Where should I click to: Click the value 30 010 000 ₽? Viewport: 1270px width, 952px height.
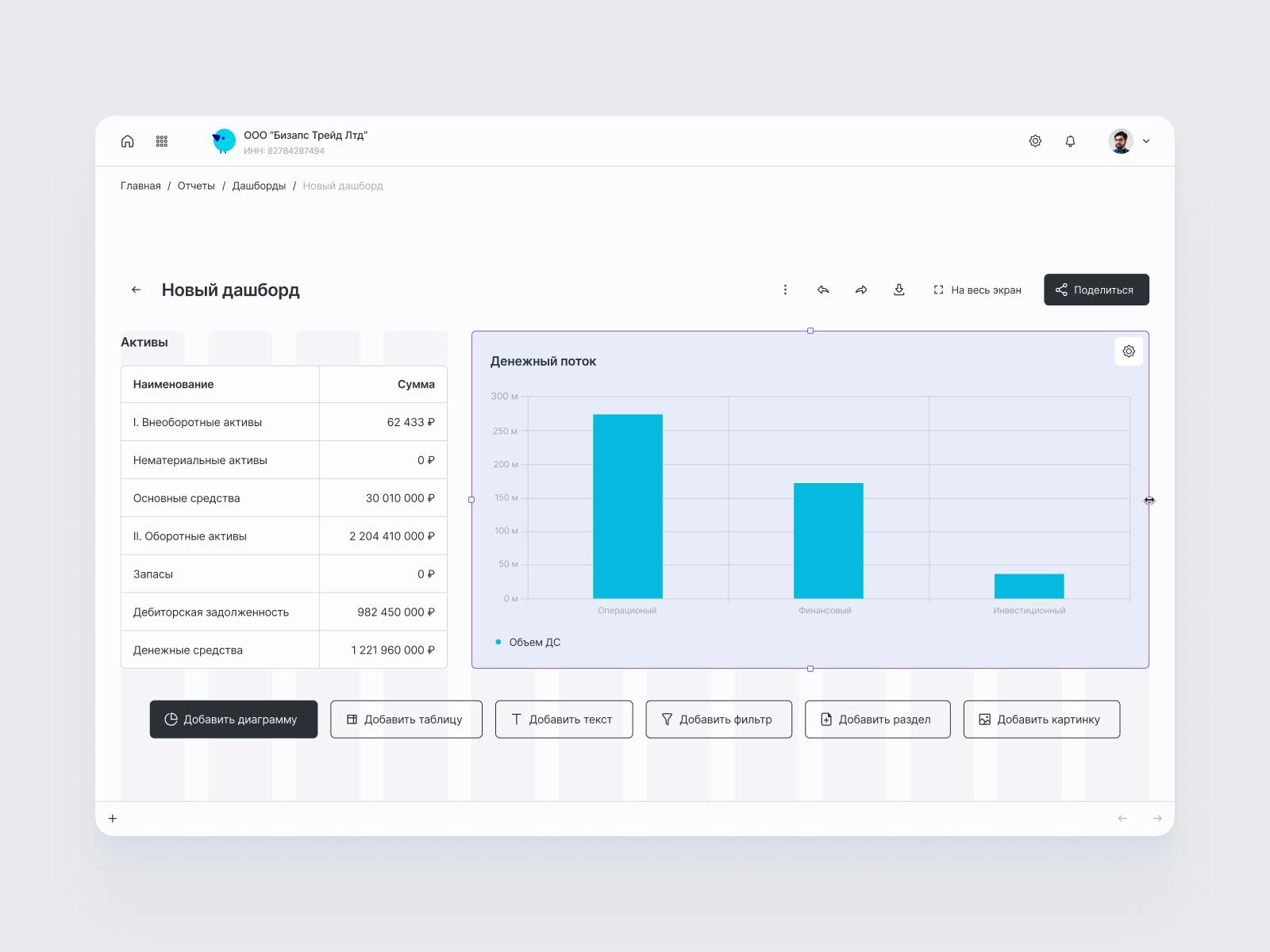400,498
